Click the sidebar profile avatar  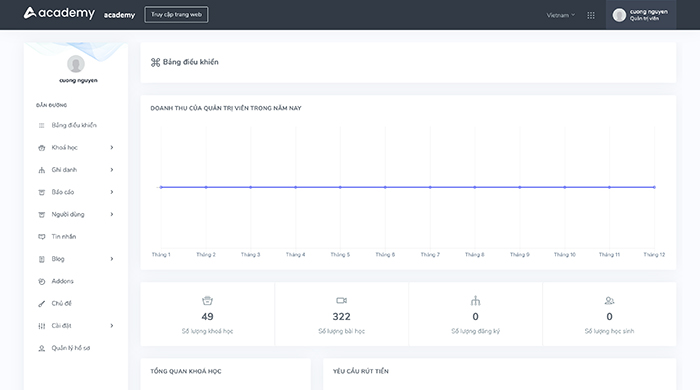[x=76, y=64]
